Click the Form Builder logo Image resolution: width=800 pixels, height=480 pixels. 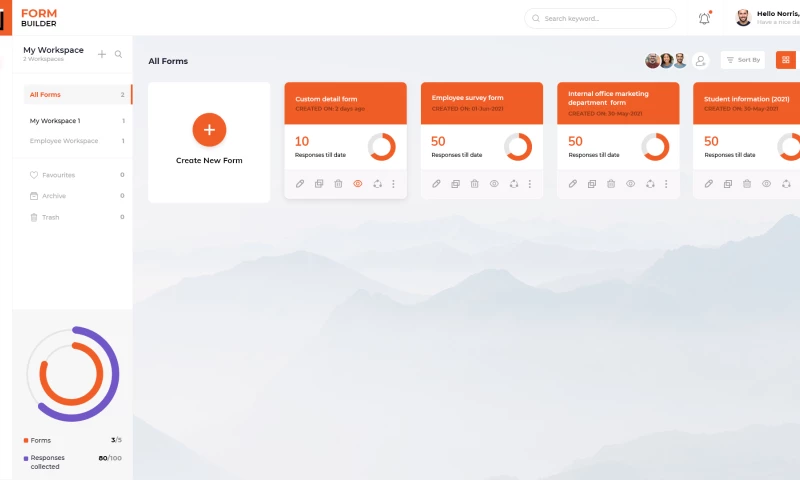[x=39, y=18]
